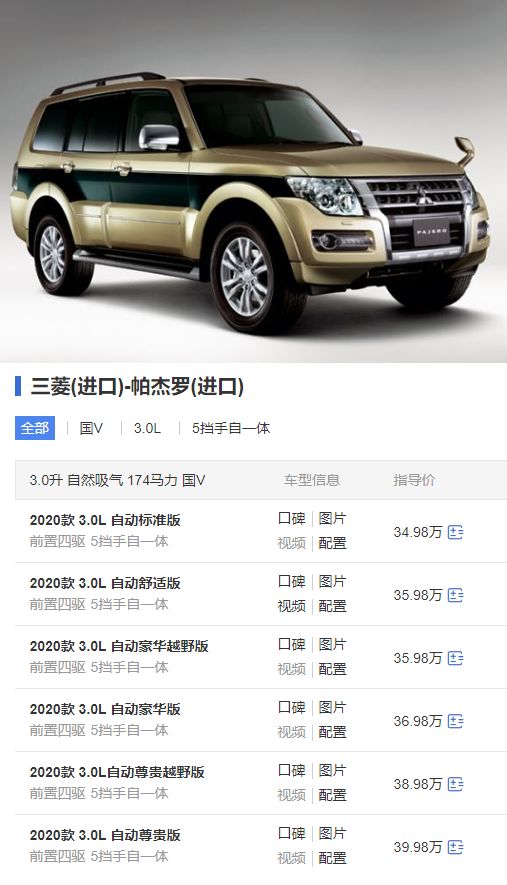The image size is (507, 885).
Task: View 口碑 for 自动标准版
Action: pos(292,519)
